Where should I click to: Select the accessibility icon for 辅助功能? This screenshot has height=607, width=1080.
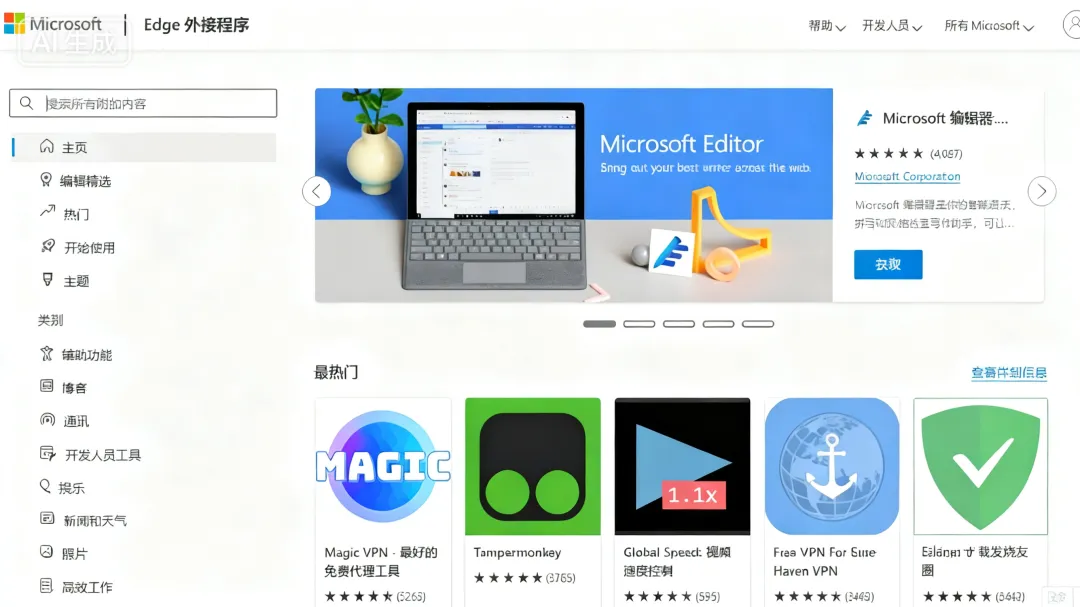46,353
